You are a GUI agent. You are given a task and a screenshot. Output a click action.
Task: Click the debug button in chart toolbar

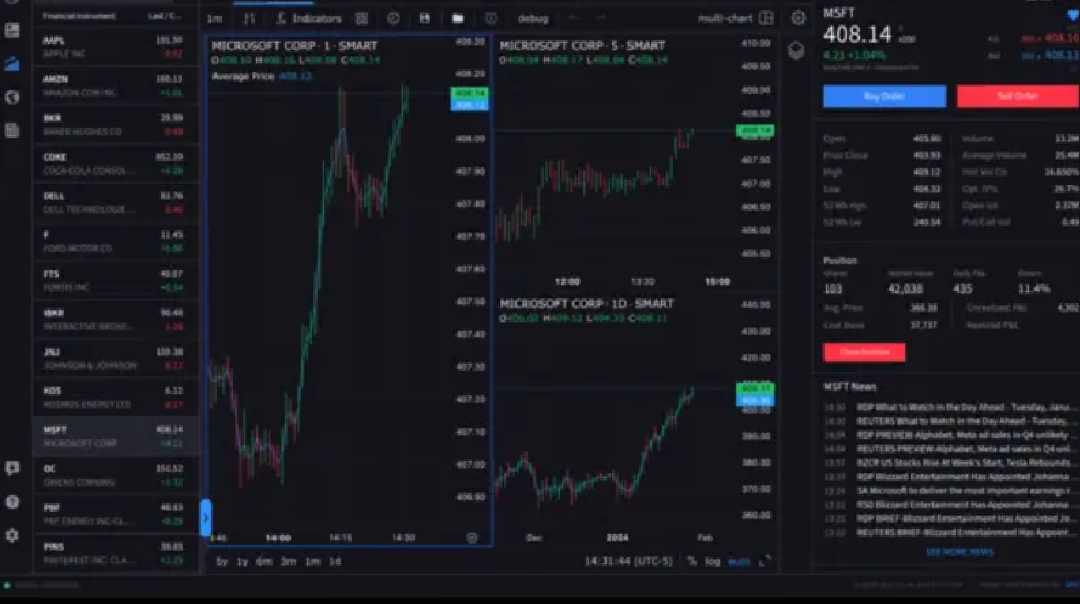(x=533, y=19)
